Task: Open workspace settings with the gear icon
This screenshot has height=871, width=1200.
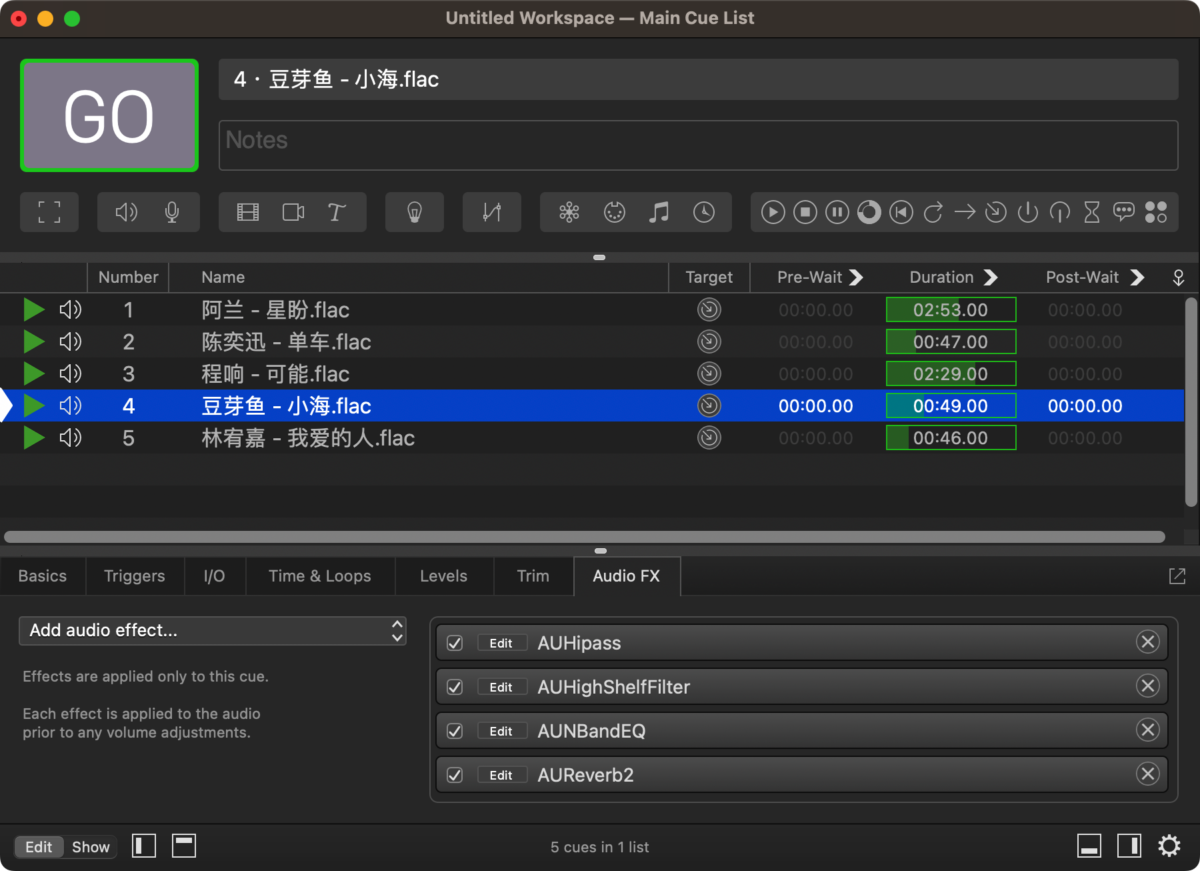Action: 1169,846
